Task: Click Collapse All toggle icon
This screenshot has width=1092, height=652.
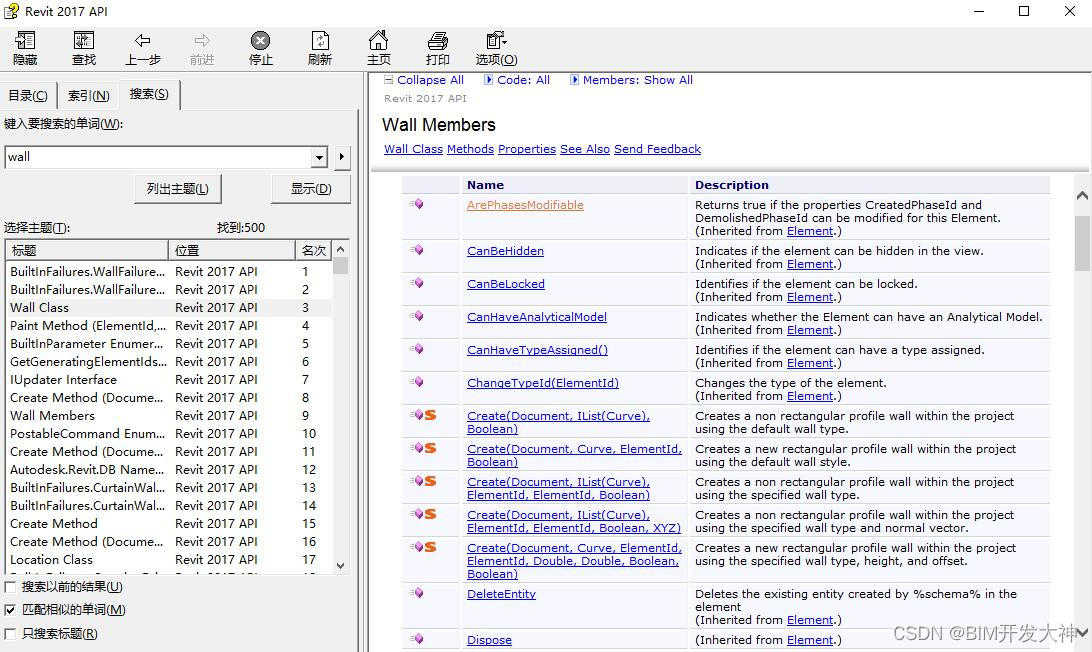Action: [x=389, y=79]
